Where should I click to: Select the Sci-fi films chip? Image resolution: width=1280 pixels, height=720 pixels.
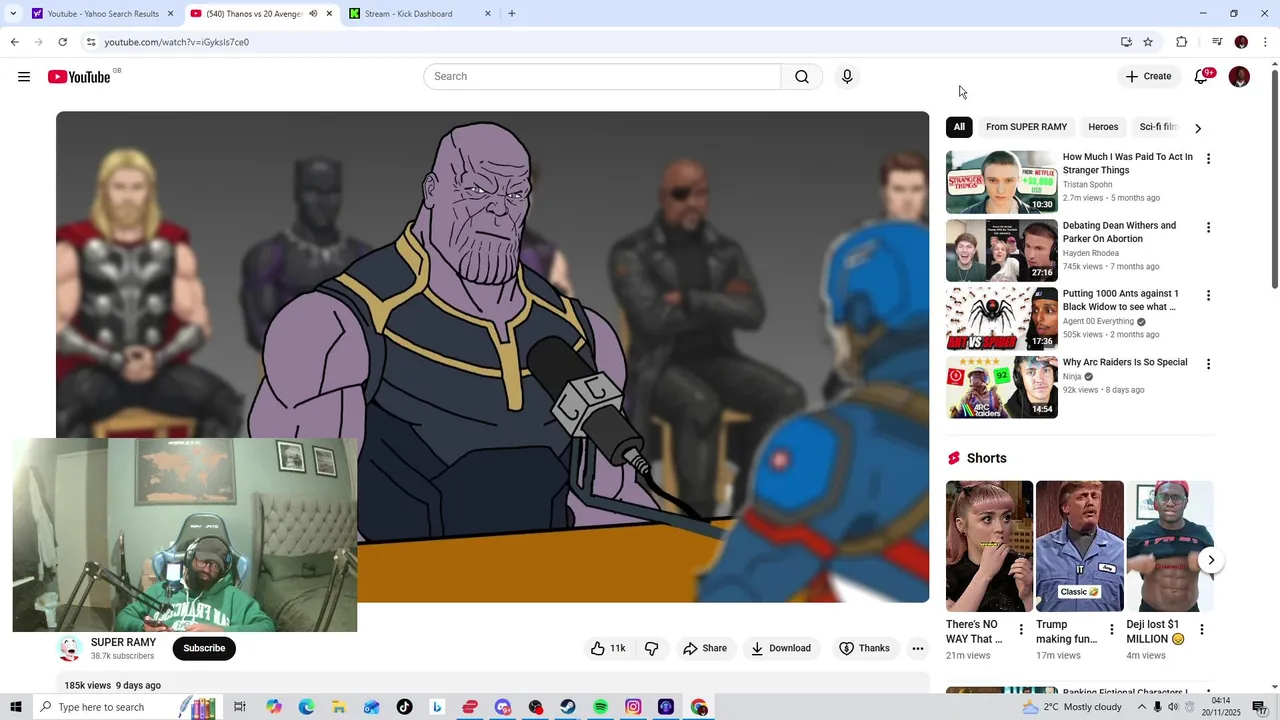1159,127
